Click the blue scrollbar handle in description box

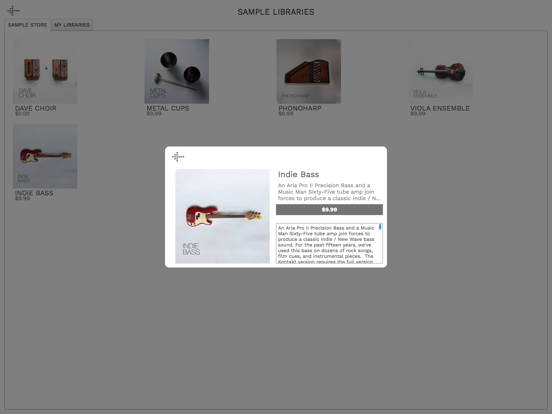click(x=380, y=227)
